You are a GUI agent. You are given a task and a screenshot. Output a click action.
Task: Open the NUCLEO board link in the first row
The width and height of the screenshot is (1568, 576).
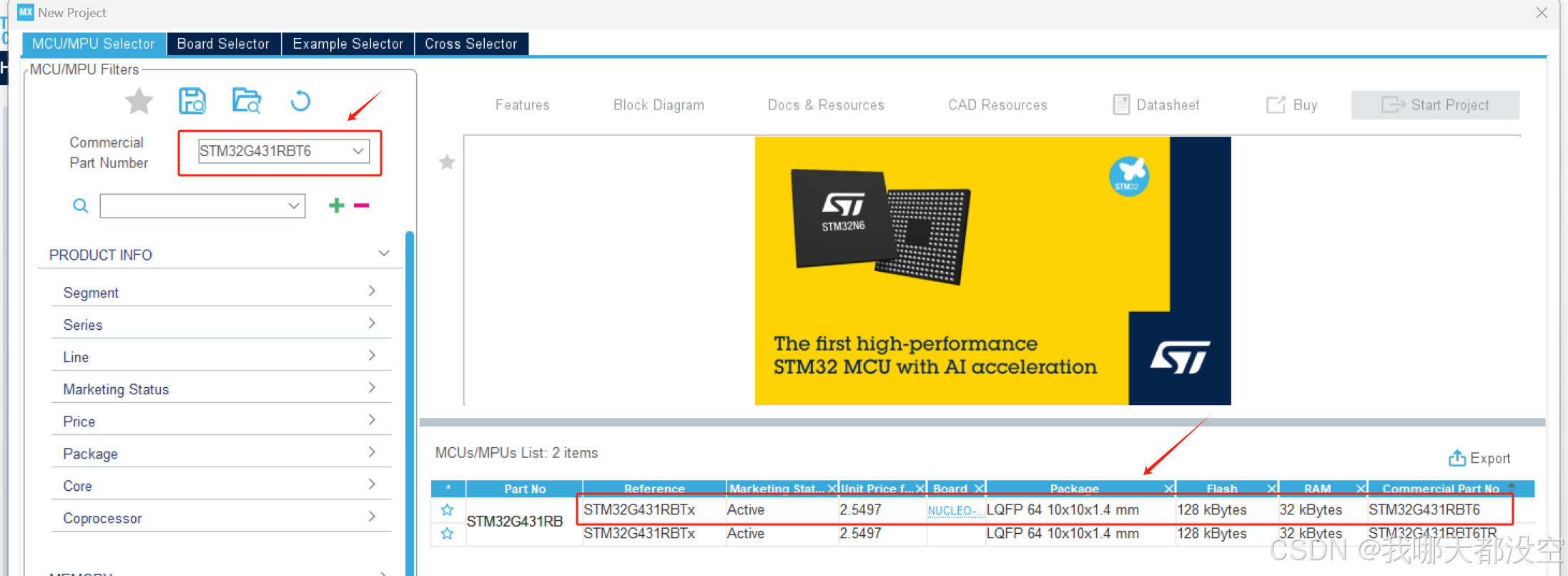(x=955, y=510)
